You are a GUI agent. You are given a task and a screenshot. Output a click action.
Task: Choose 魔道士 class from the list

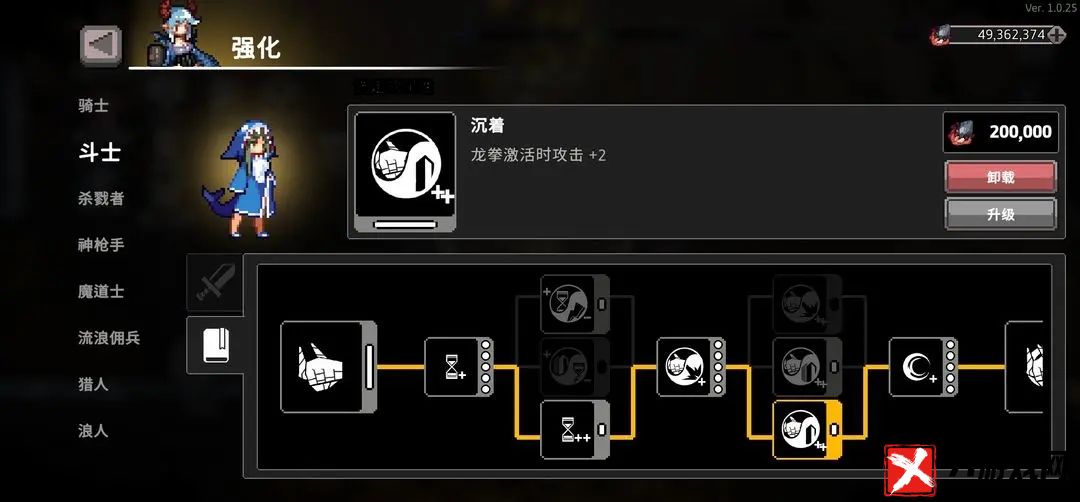(101, 291)
